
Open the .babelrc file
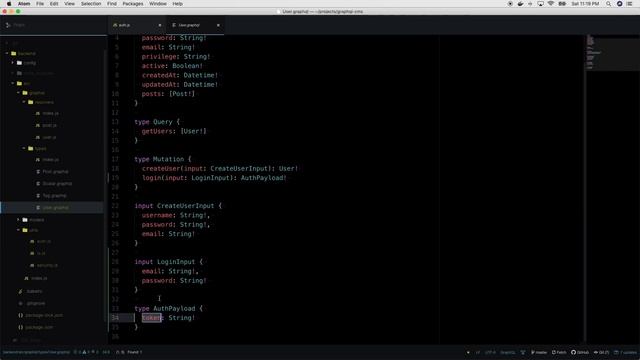[34, 291]
